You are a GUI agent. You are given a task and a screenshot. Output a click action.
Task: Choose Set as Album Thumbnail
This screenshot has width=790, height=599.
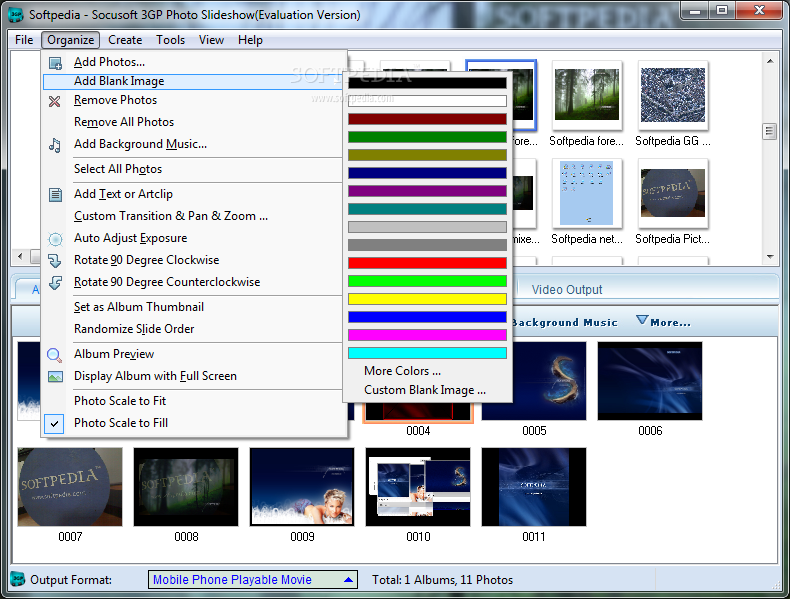click(x=139, y=307)
